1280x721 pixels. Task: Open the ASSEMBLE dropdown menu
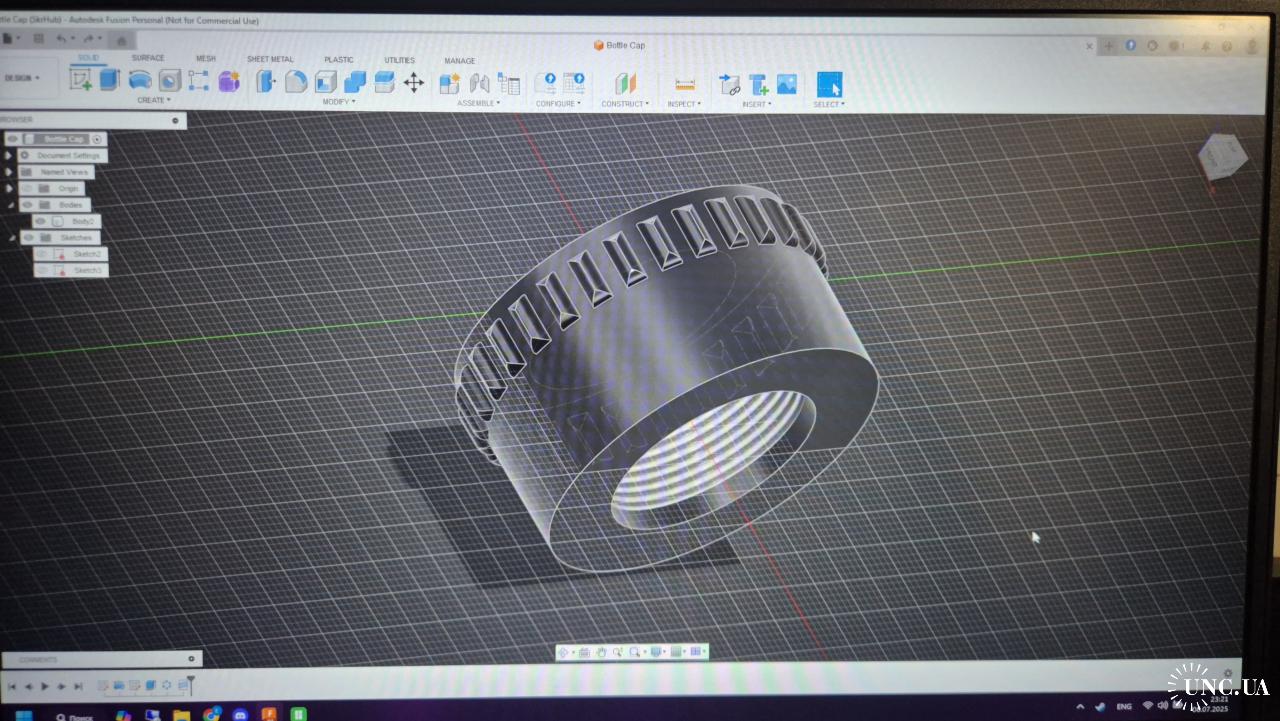(478, 103)
